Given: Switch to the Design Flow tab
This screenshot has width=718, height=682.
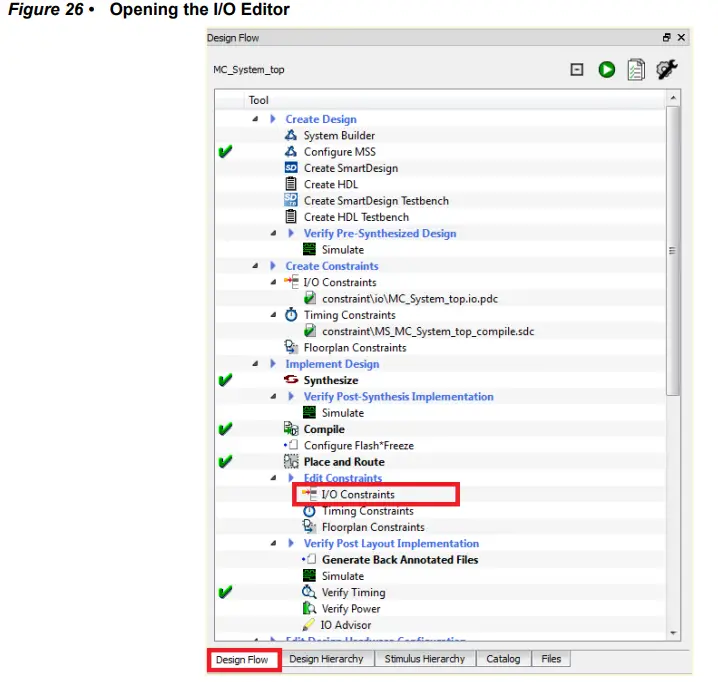Looking at the screenshot, I should click(x=243, y=660).
